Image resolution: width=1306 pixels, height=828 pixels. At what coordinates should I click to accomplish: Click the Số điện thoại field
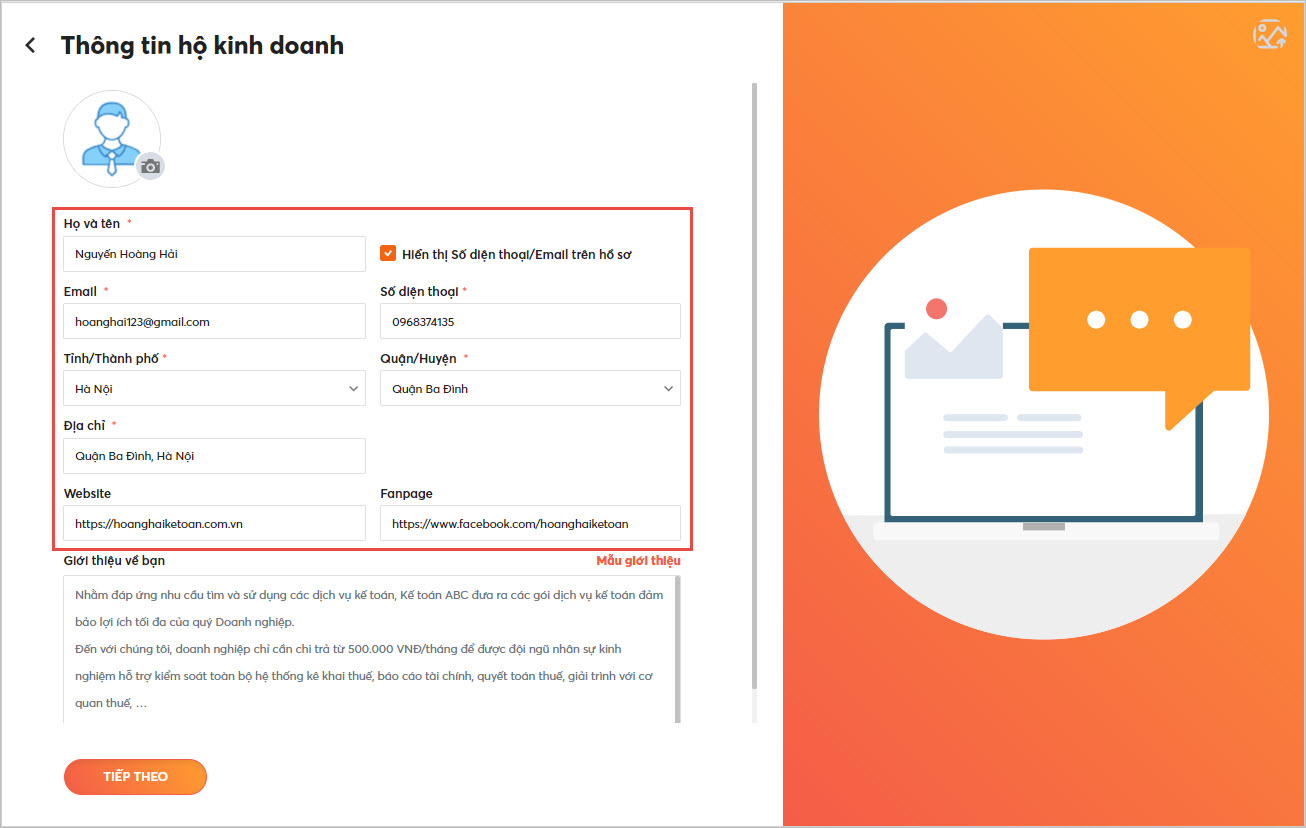pyautogui.click(x=530, y=321)
